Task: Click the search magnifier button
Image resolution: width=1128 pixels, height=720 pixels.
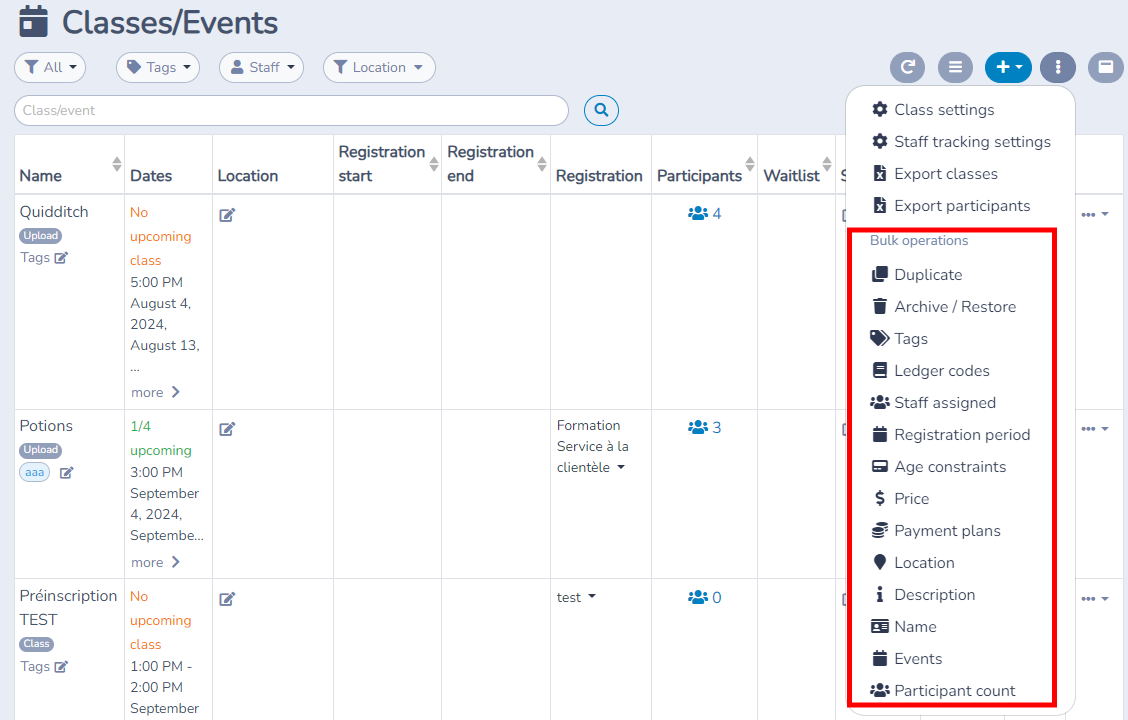Action: (601, 110)
